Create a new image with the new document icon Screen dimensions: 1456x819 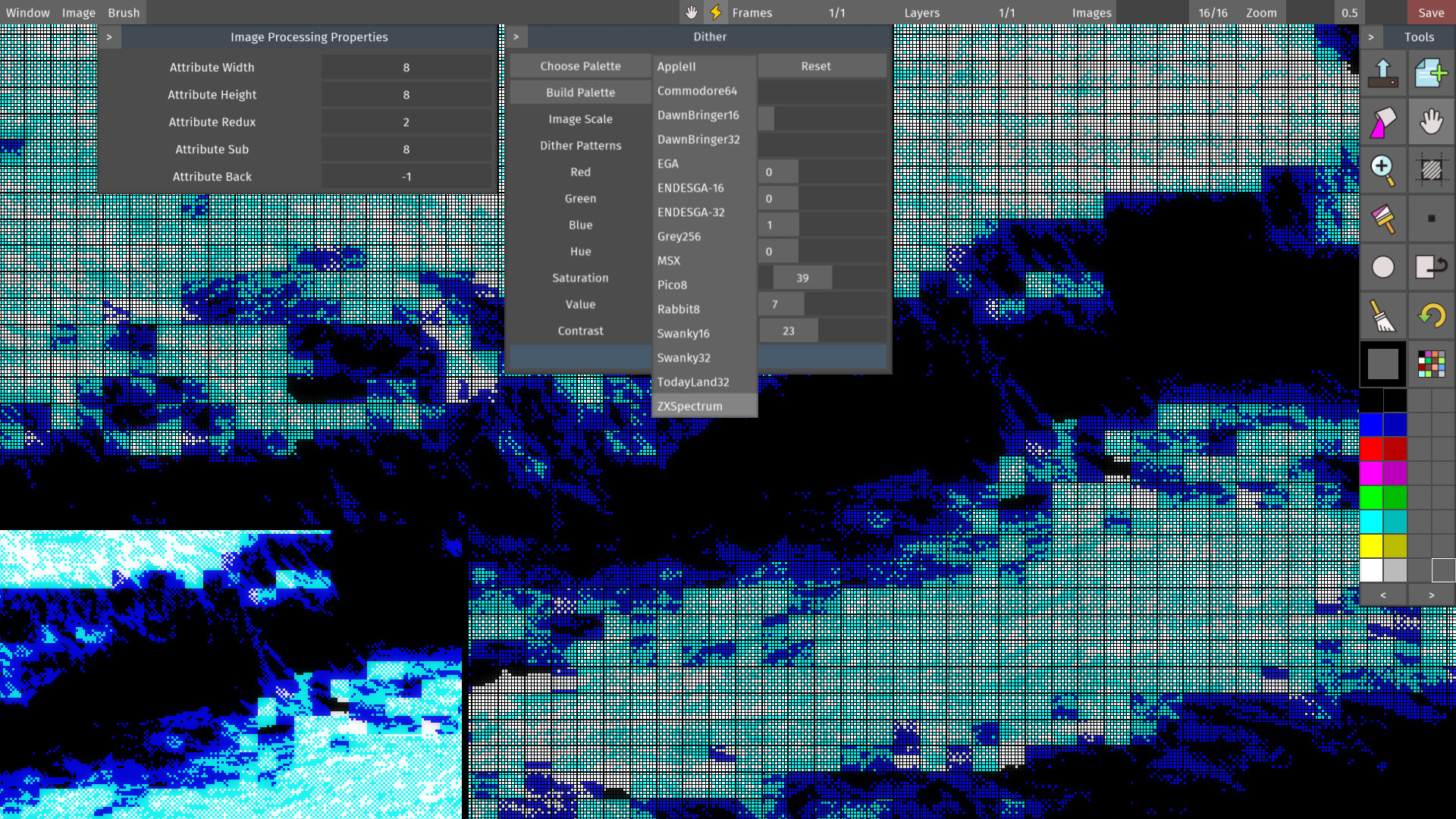coord(1432,73)
